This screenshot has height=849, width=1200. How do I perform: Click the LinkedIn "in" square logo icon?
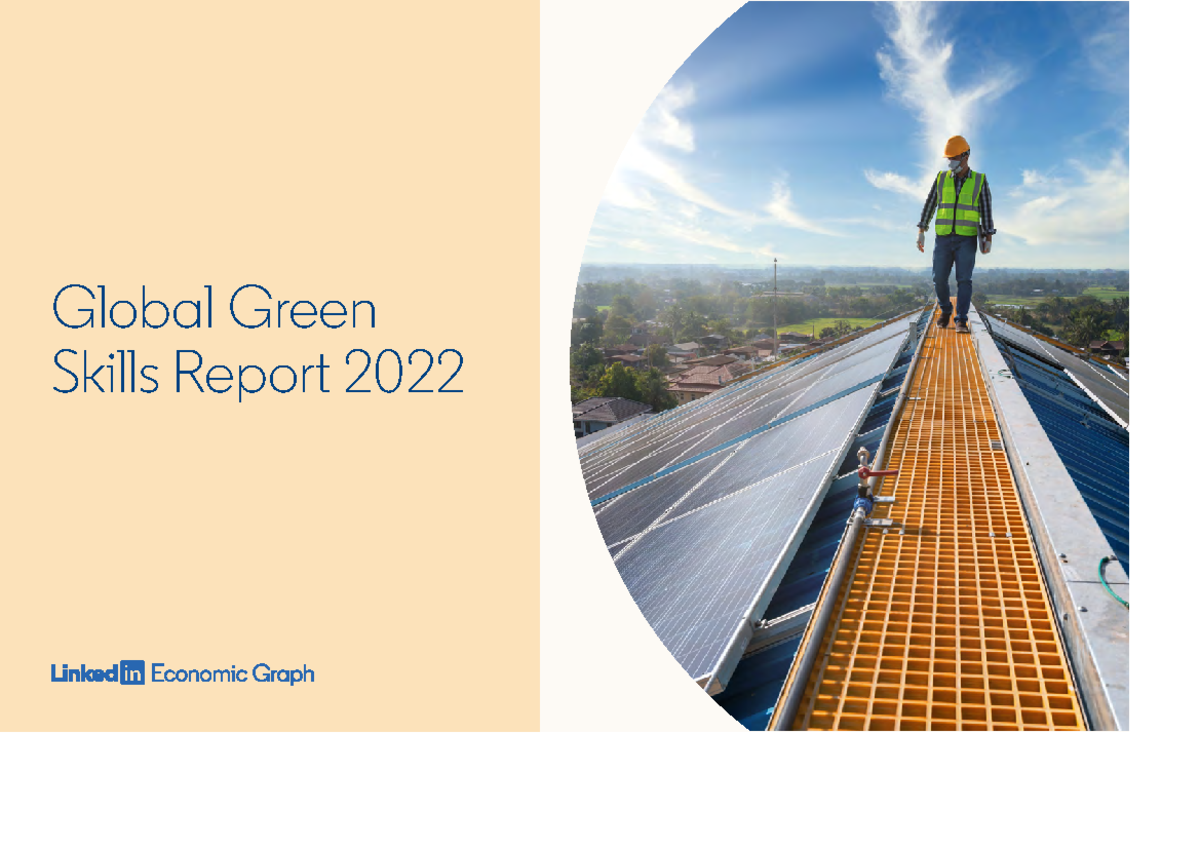133,674
